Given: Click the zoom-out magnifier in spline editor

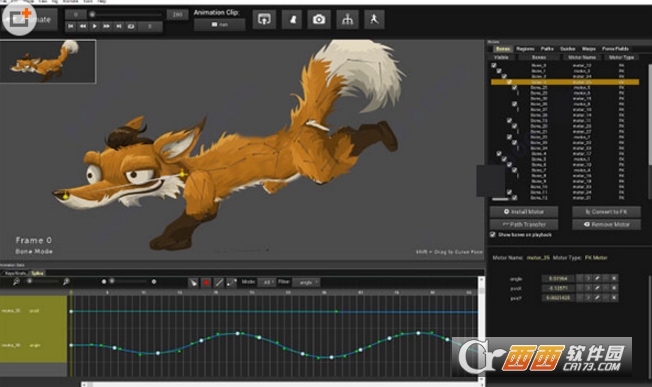Looking at the screenshot, I should 16,282.
